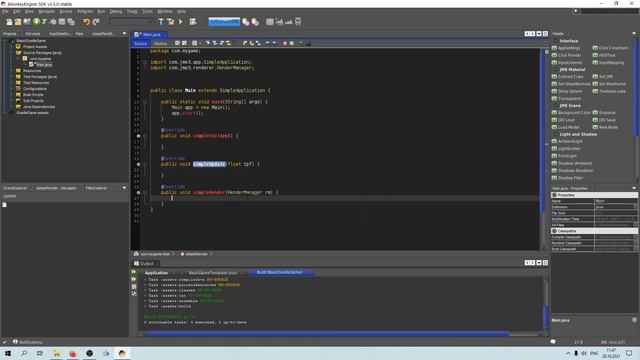This screenshot has width=640, height=360.
Task: Open Windows Start menu
Action: (8, 353)
